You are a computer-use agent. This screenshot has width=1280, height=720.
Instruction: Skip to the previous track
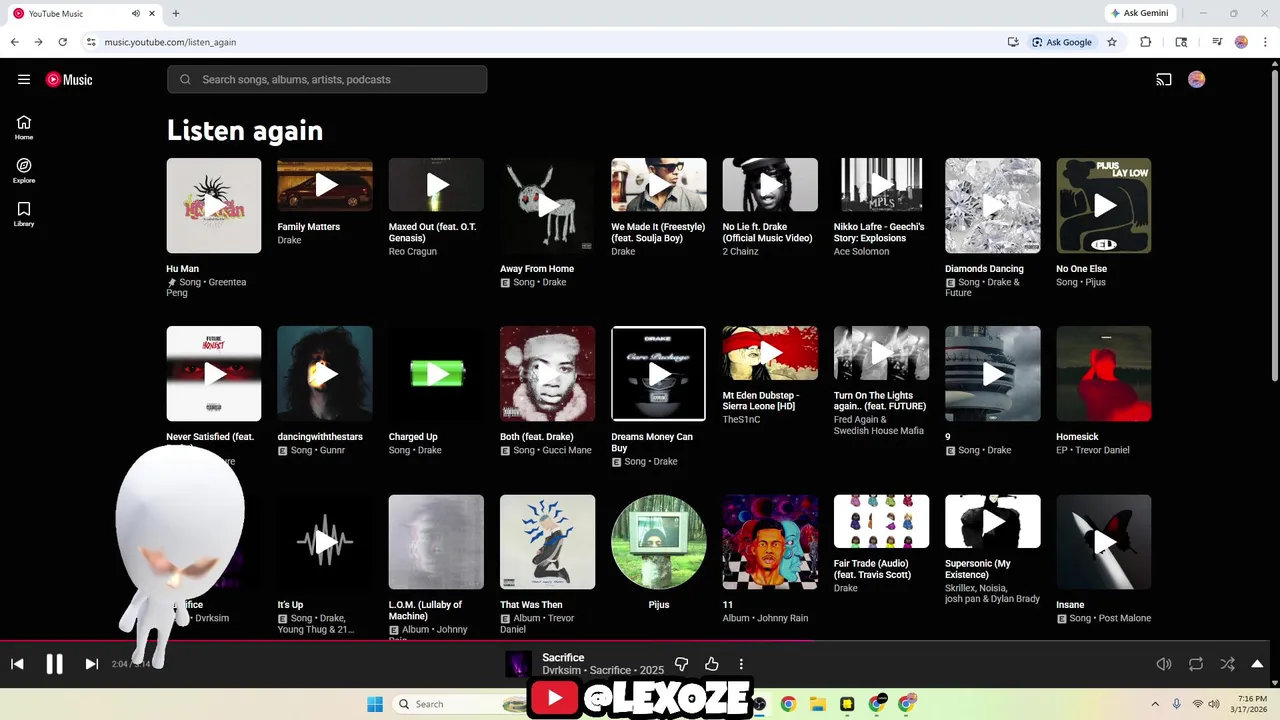click(x=17, y=664)
